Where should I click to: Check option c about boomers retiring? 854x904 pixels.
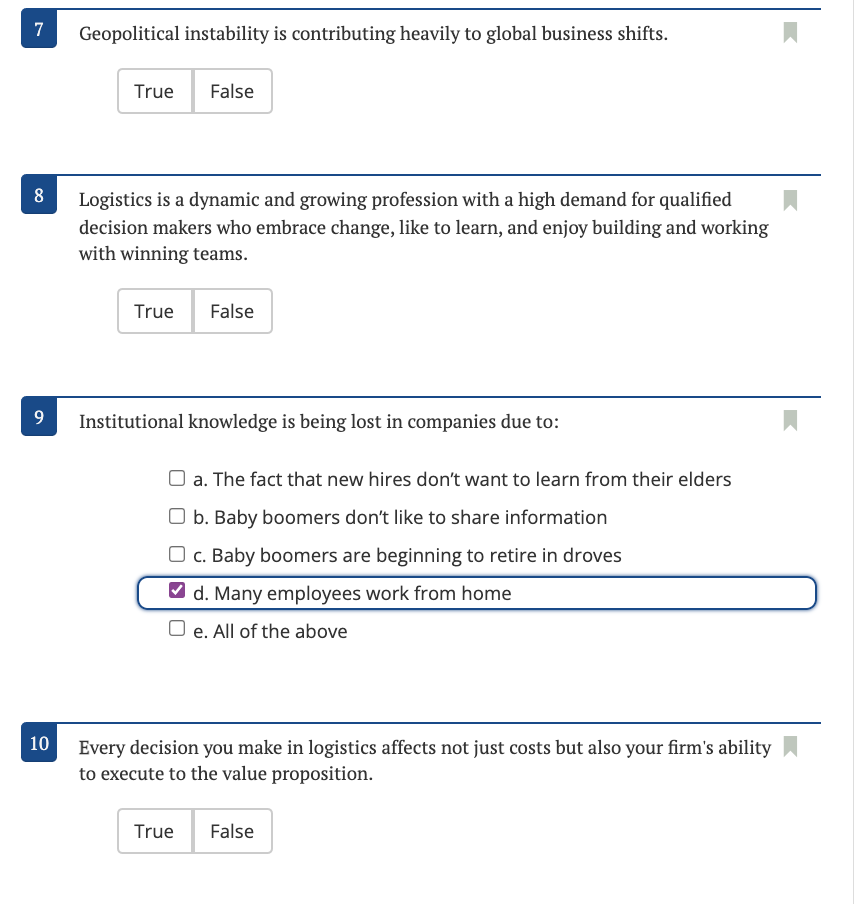pyautogui.click(x=177, y=554)
